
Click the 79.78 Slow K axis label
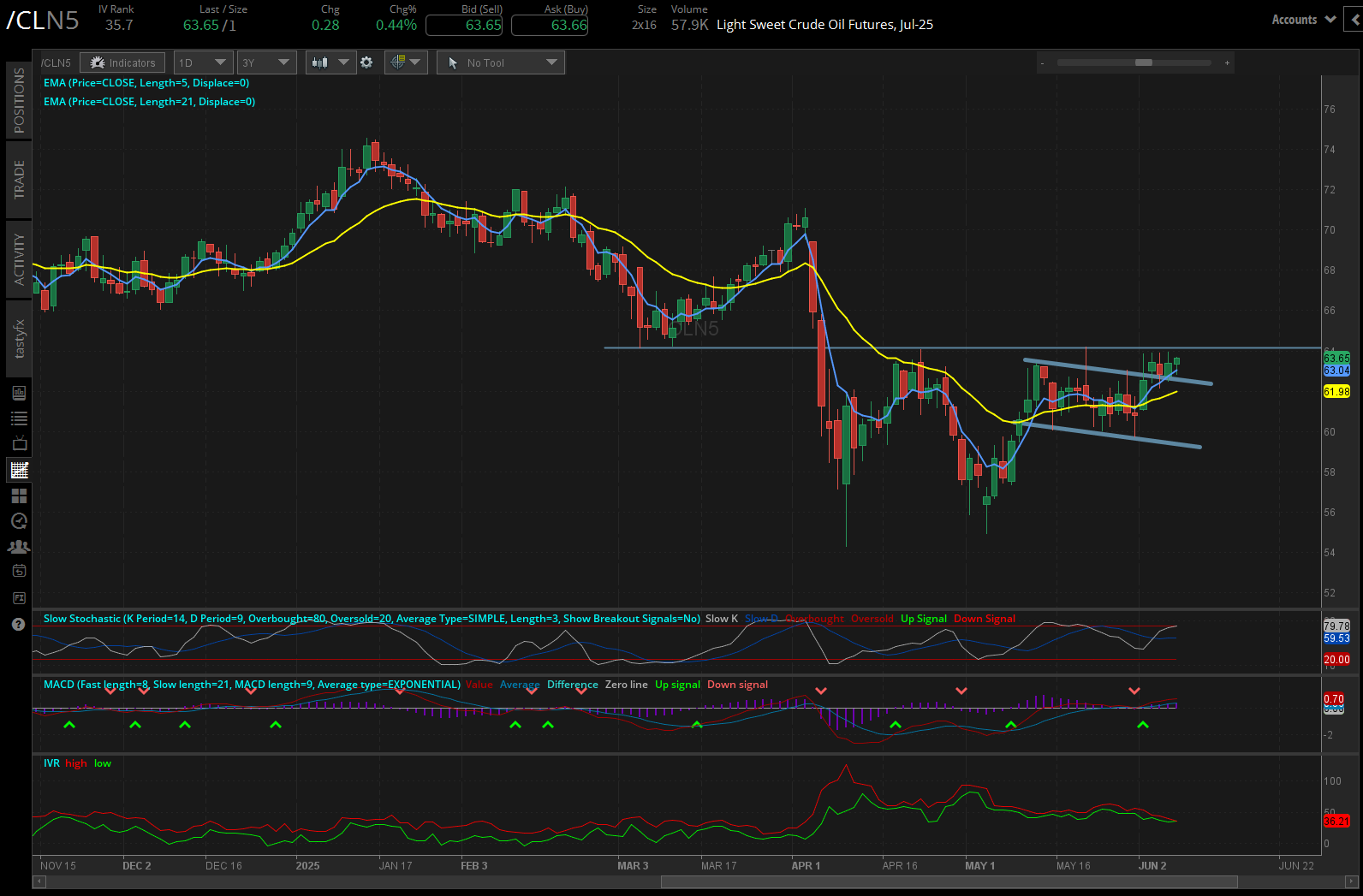pyautogui.click(x=1336, y=626)
